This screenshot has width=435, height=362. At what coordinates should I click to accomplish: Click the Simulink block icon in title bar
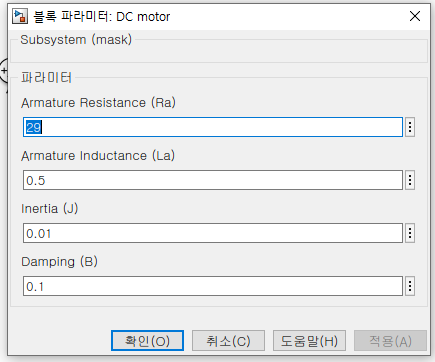click(20, 16)
